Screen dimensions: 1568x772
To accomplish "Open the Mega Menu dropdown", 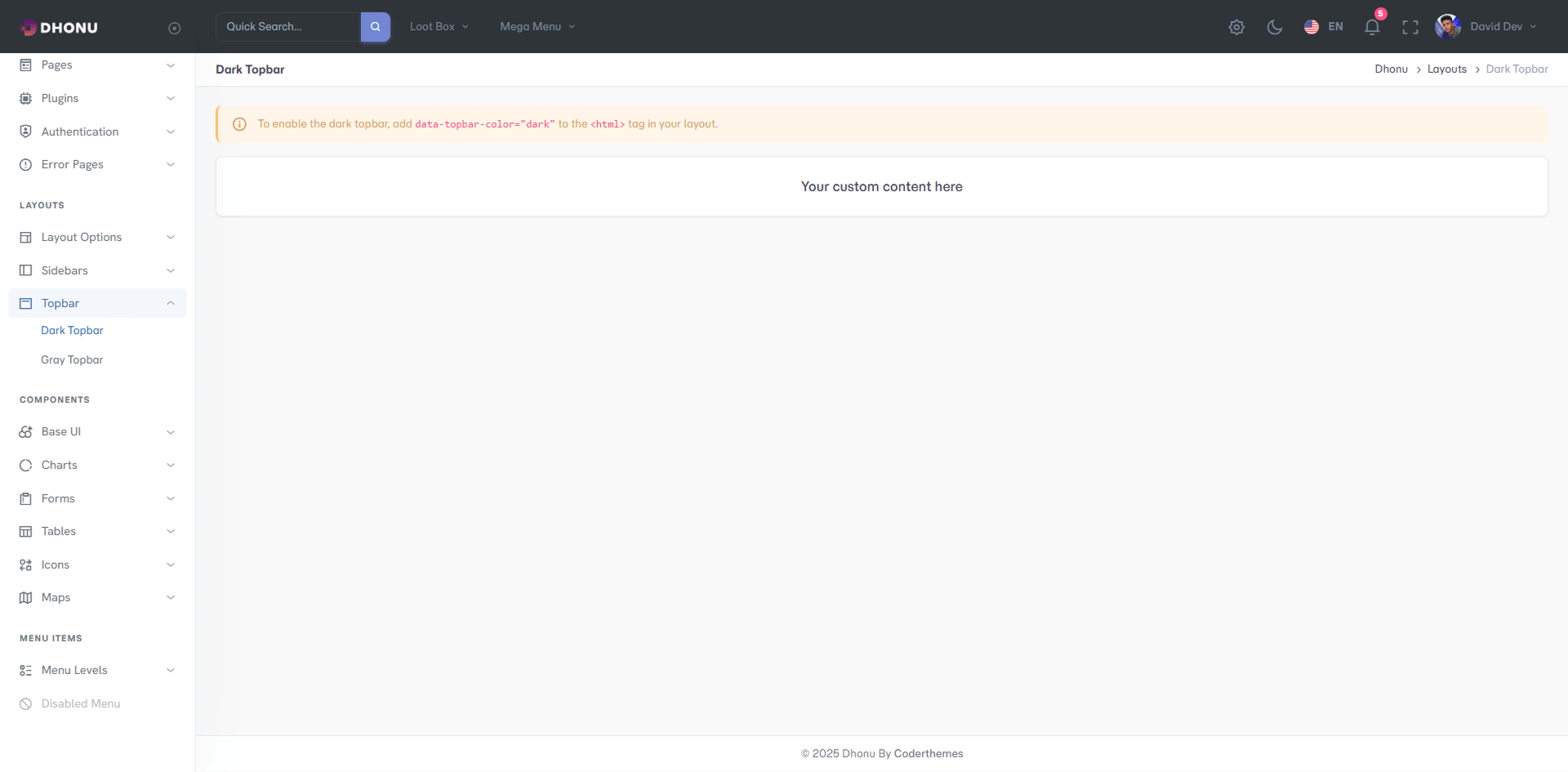I will click(x=537, y=27).
